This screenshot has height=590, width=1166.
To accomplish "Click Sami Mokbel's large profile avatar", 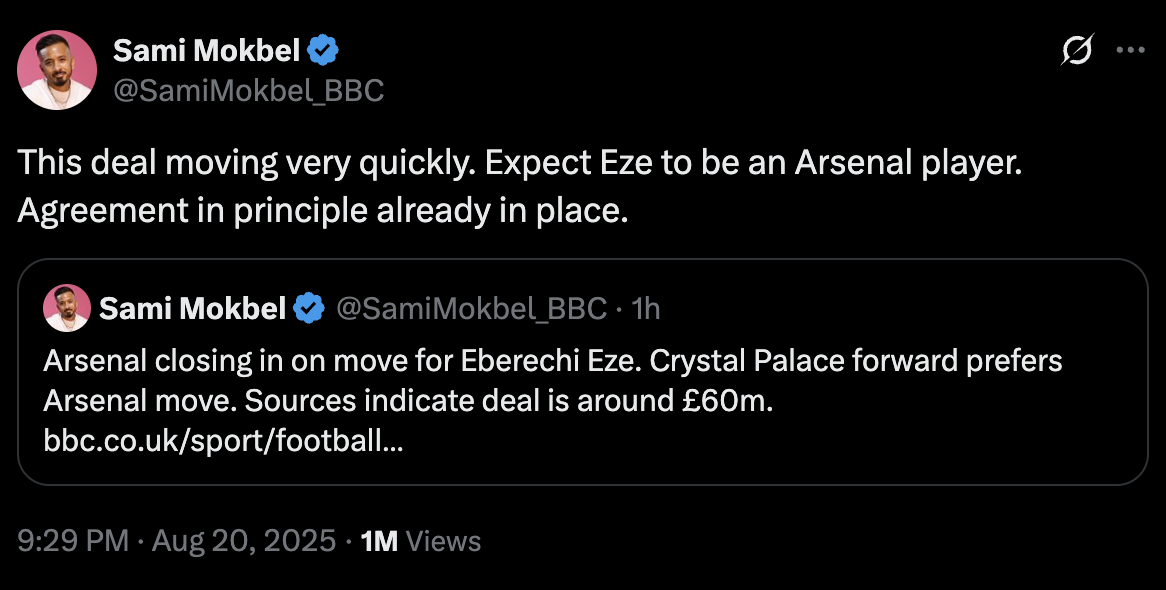I will 57,70.
